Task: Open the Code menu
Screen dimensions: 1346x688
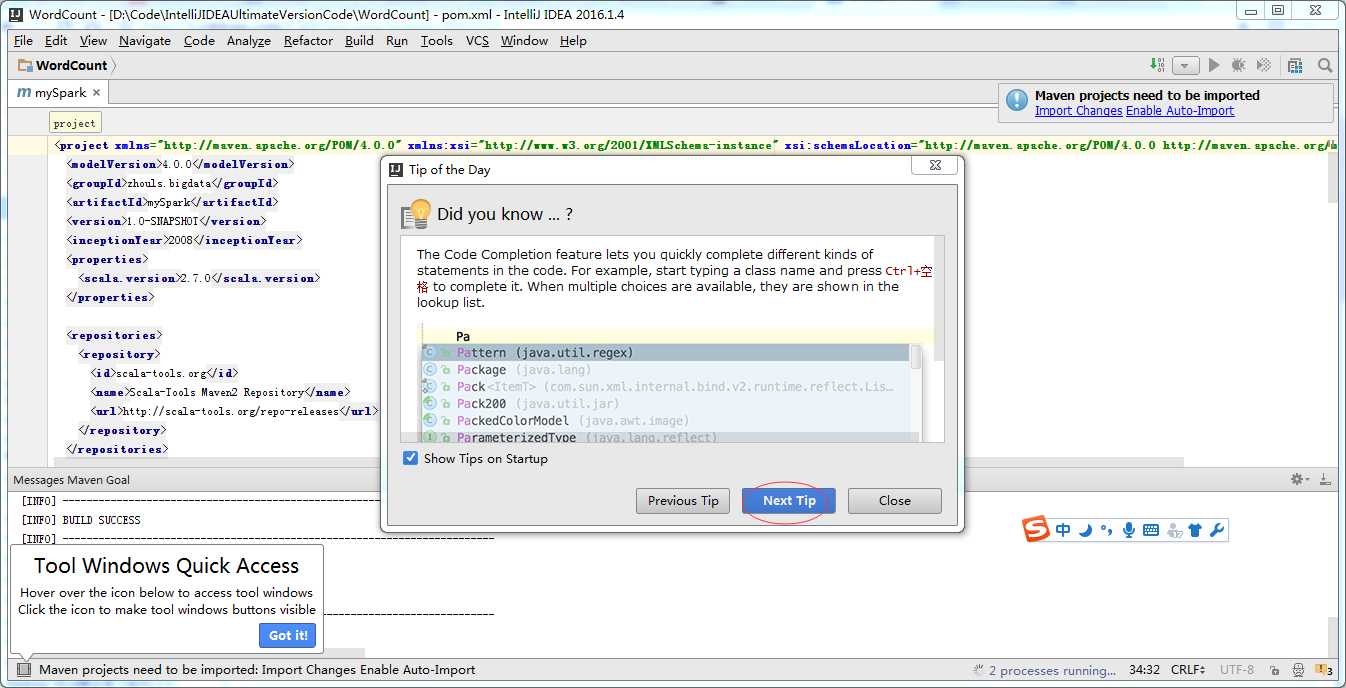Action: pyautogui.click(x=199, y=40)
